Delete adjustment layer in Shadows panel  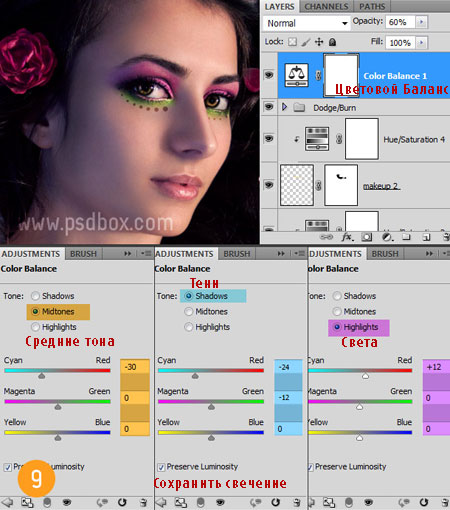pos(297,502)
